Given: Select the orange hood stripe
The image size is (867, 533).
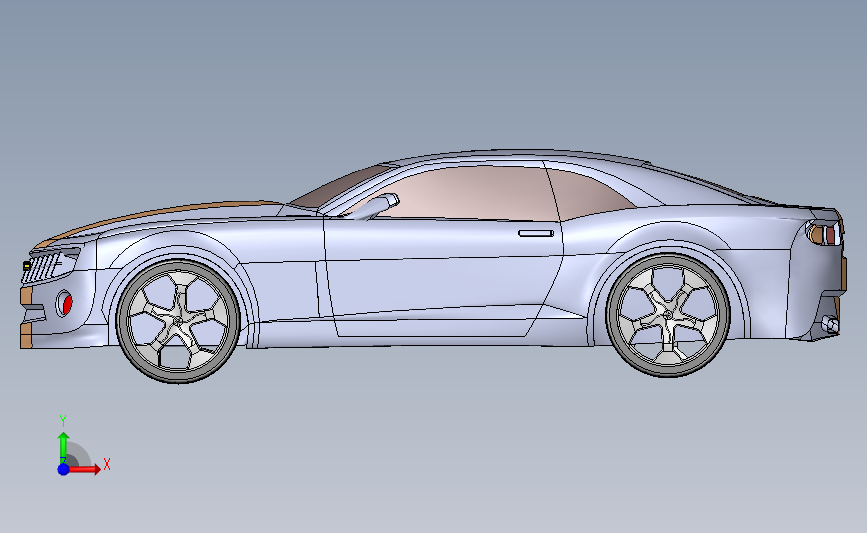Looking at the screenshot, I should pyautogui.click(x=160, y=215).
